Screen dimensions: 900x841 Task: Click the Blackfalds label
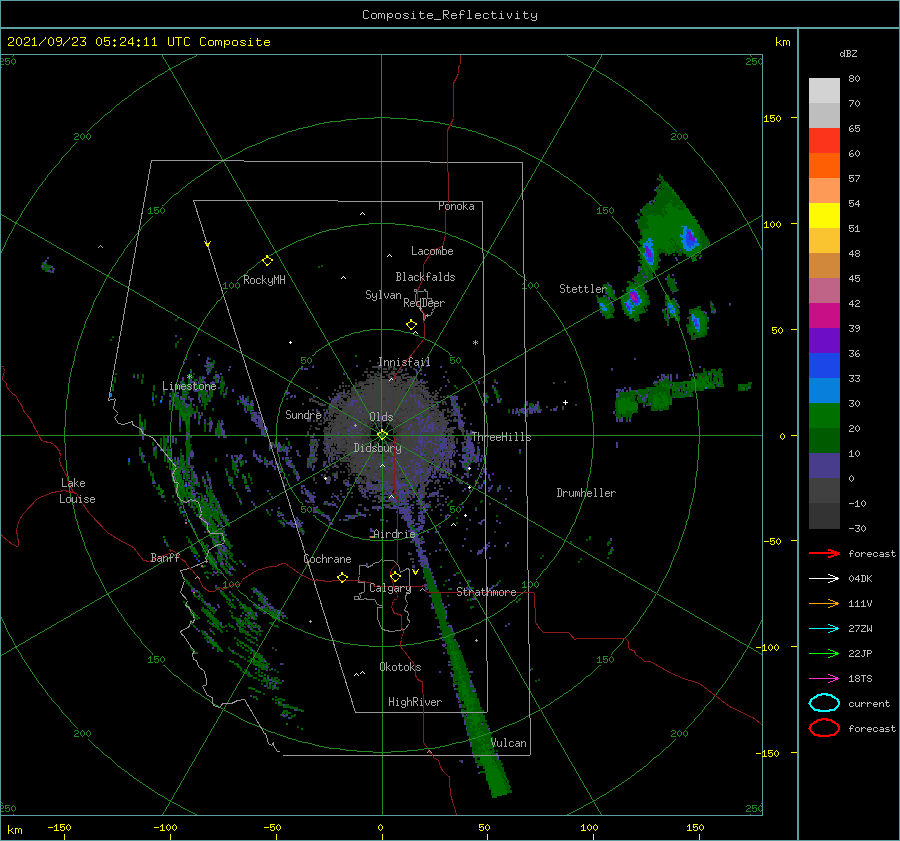[x=425, y=277]
